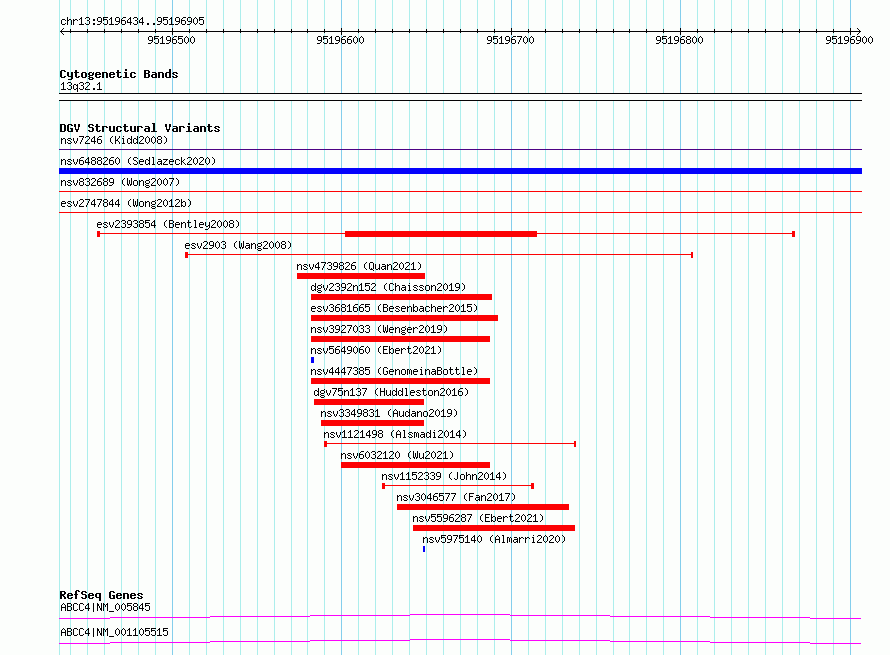Image resolution: width=890 pixels, height=655 pixels.
Task: Select the small blue nsv5975140 Almarri2020 marker
Action: coord(424,549)
